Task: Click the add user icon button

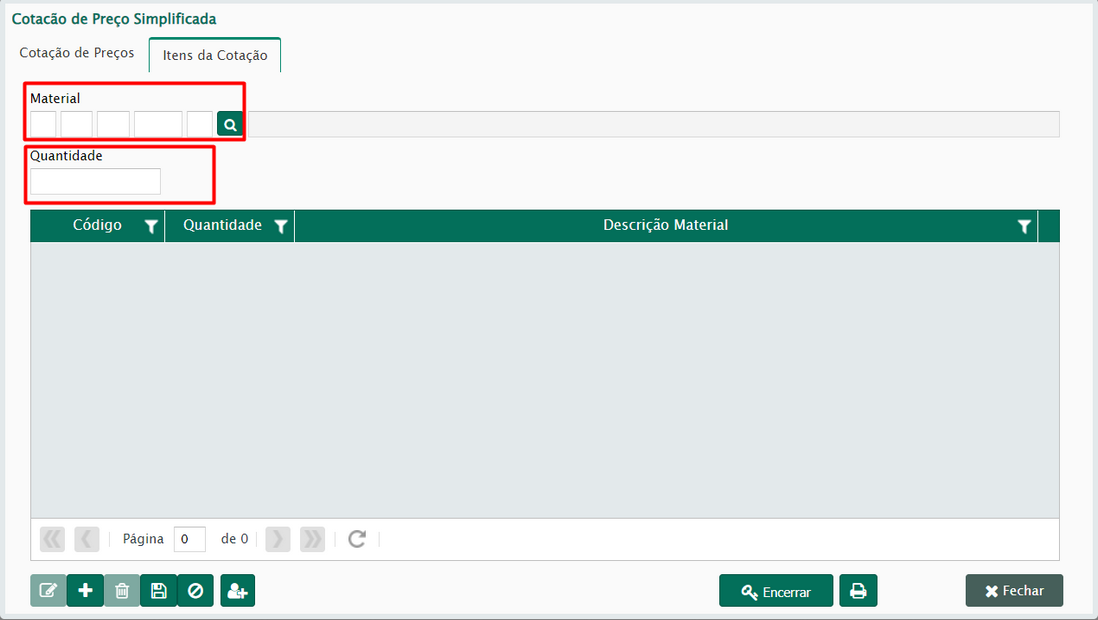Action: point(237,591)
